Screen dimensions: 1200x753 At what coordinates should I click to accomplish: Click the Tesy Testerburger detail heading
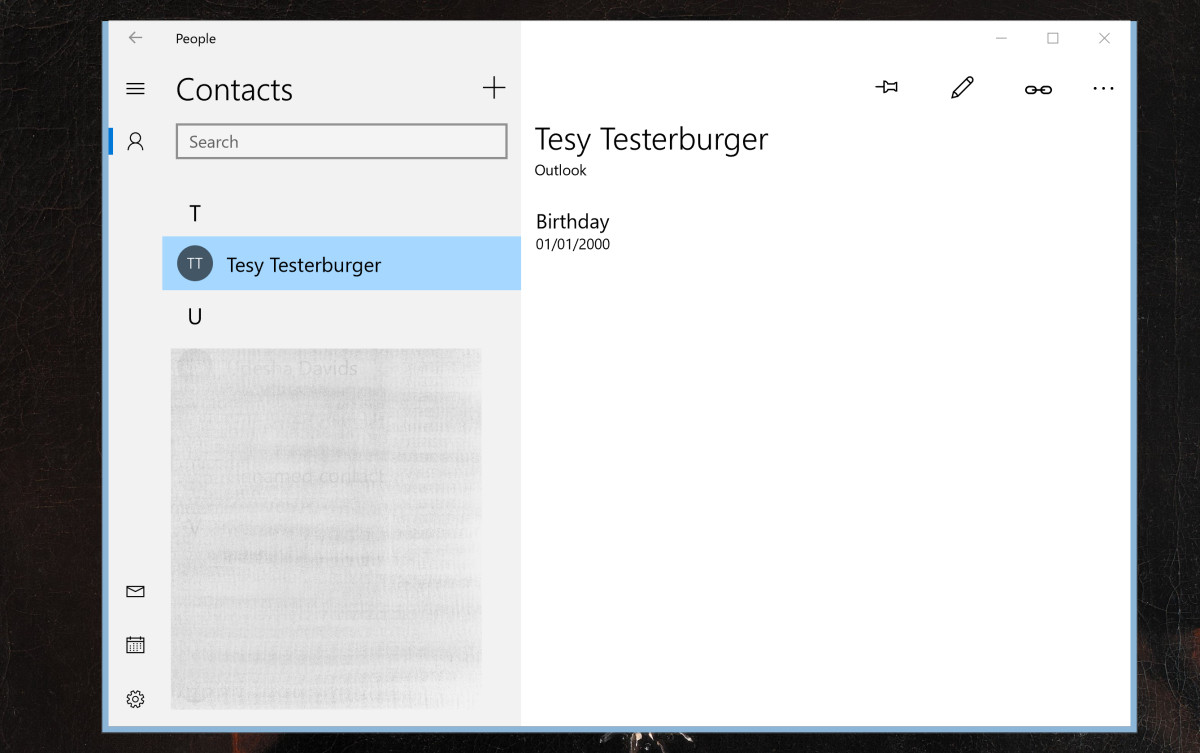652,139
